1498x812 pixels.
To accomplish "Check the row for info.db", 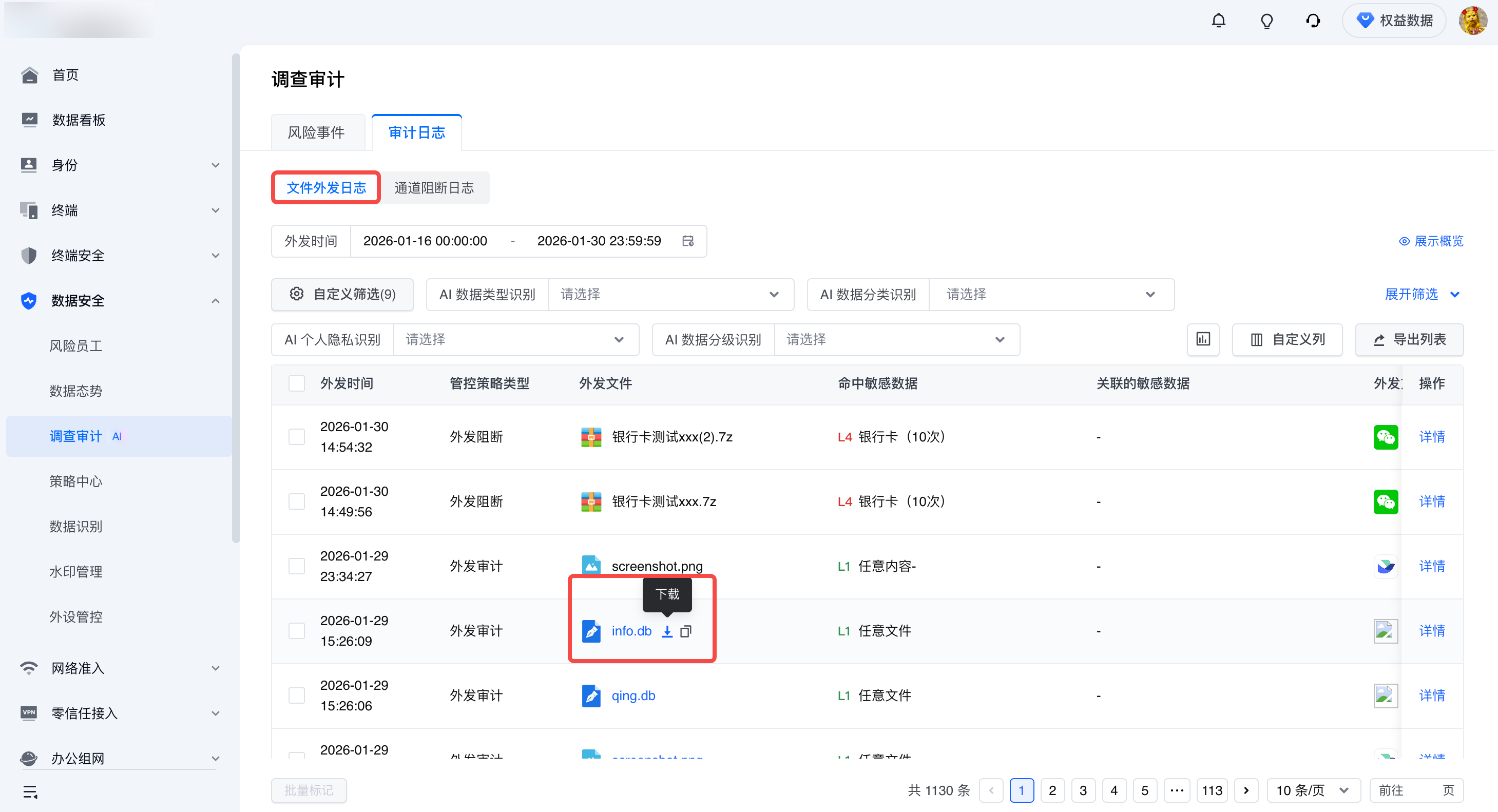I will [x=297, y=631].
